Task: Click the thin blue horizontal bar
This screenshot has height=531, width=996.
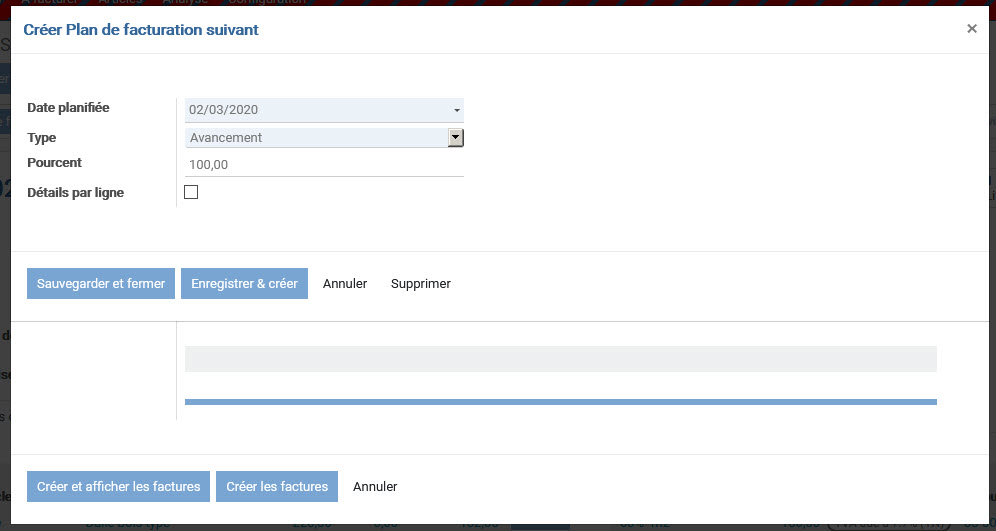Action: (x=560, y=402)
